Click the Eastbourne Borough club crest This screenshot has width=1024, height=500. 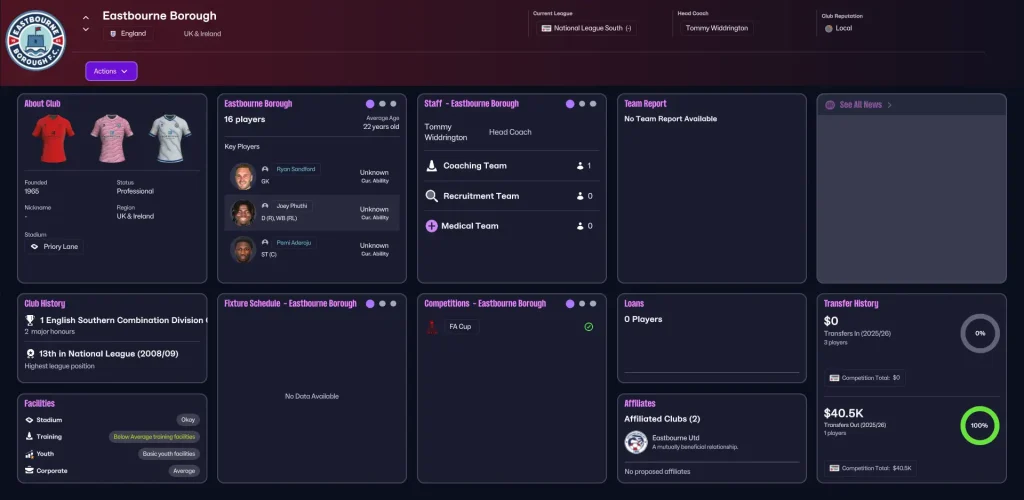[x=36, y=40]
